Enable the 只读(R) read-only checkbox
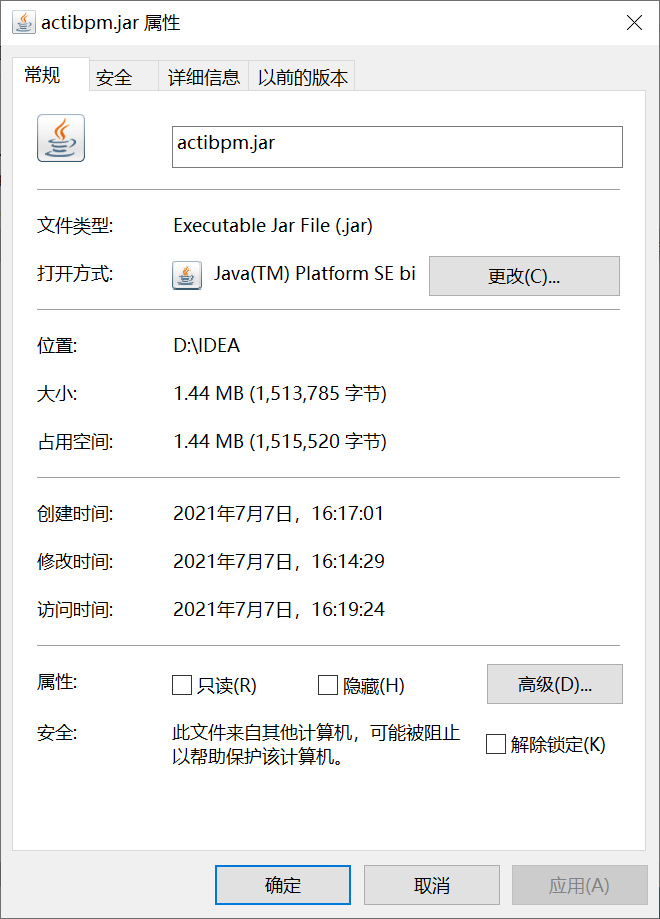 coord(182,685)
